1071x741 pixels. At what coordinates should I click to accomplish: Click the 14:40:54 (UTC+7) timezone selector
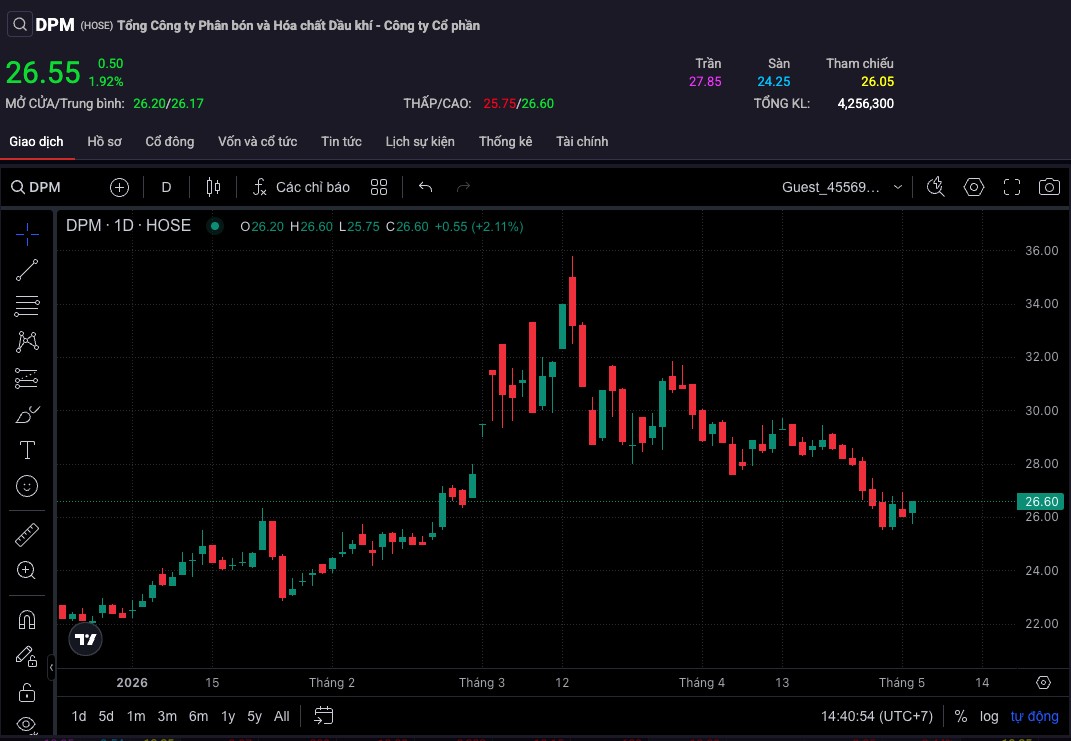[x=876, y=716]
